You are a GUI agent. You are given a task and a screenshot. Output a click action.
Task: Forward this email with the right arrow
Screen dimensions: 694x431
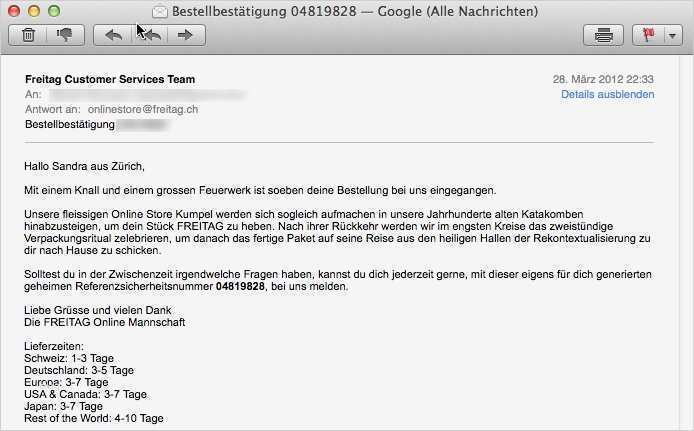[184, 35]
